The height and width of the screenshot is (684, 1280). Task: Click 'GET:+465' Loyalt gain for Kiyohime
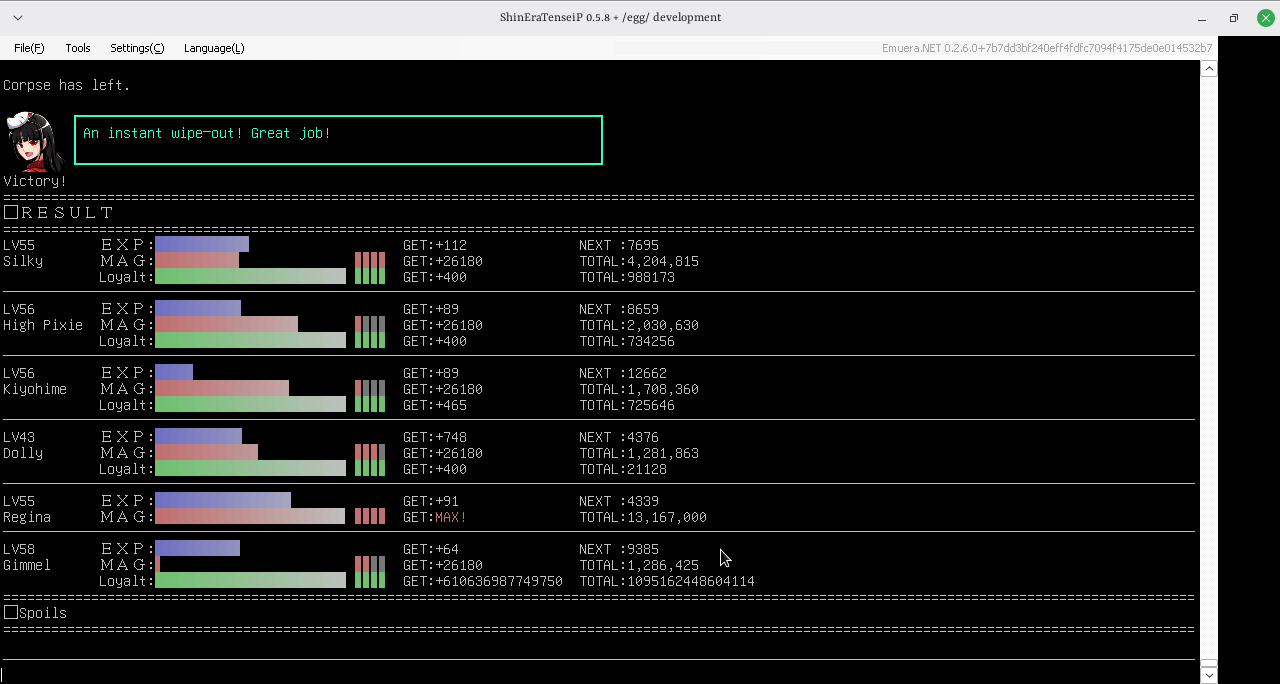point(435,405)
